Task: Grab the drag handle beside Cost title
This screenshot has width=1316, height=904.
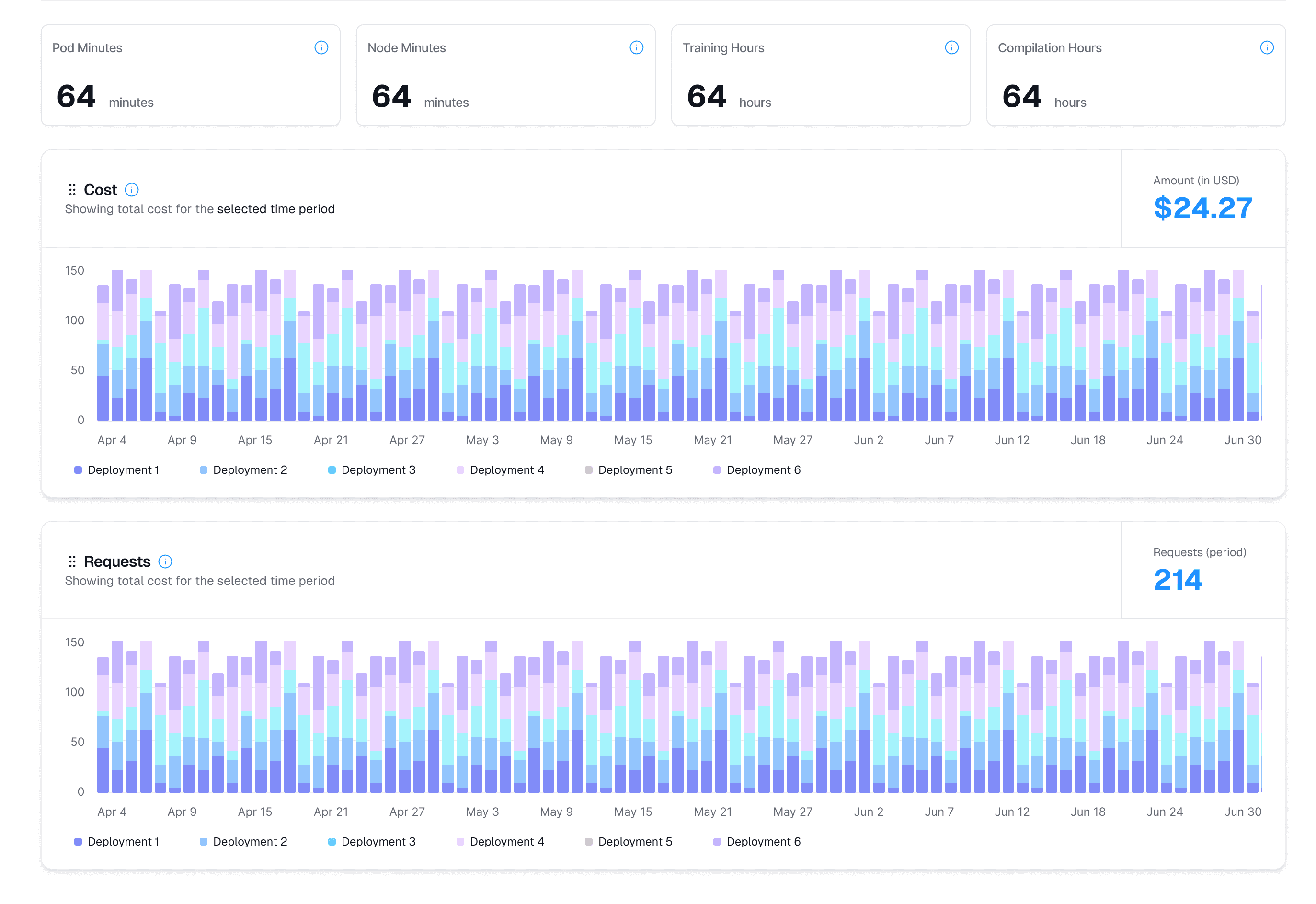Action: pos(72,190)
